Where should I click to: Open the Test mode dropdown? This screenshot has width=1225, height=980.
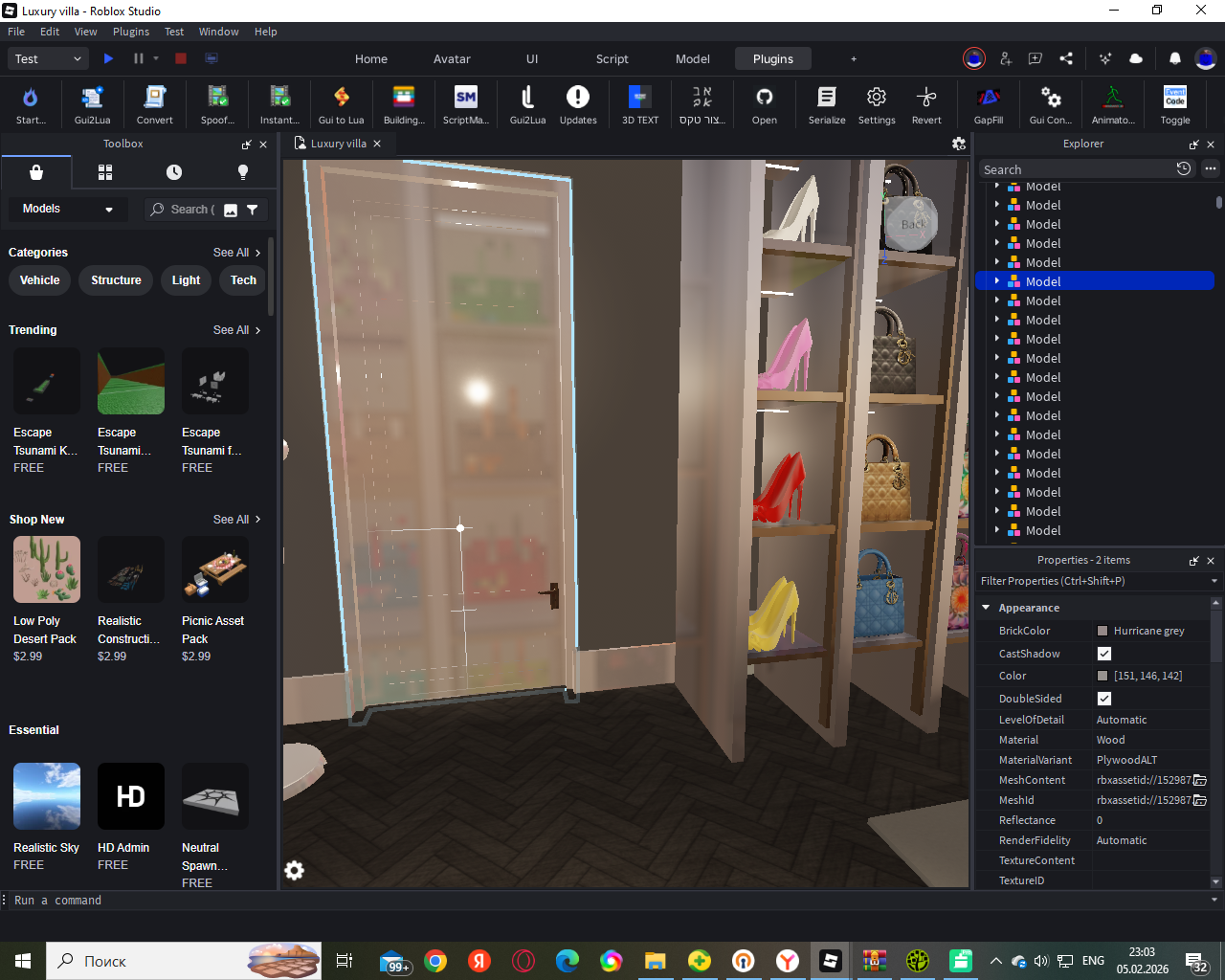[50, 58]
